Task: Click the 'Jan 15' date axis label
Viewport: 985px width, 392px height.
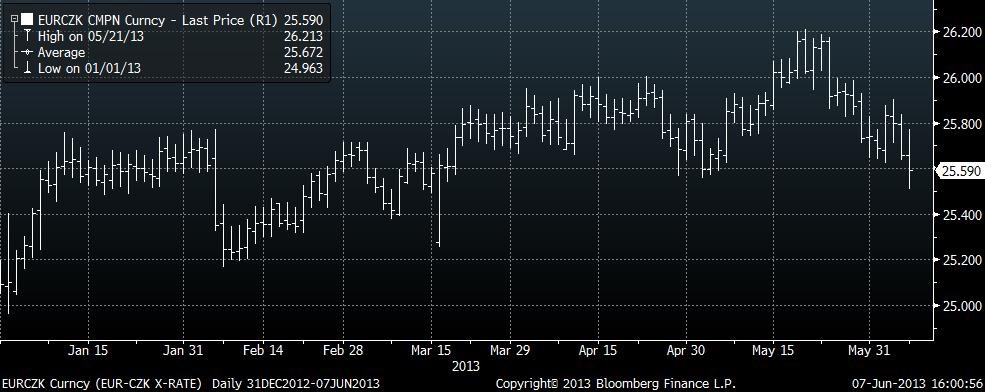Action: tap(87, 351)
